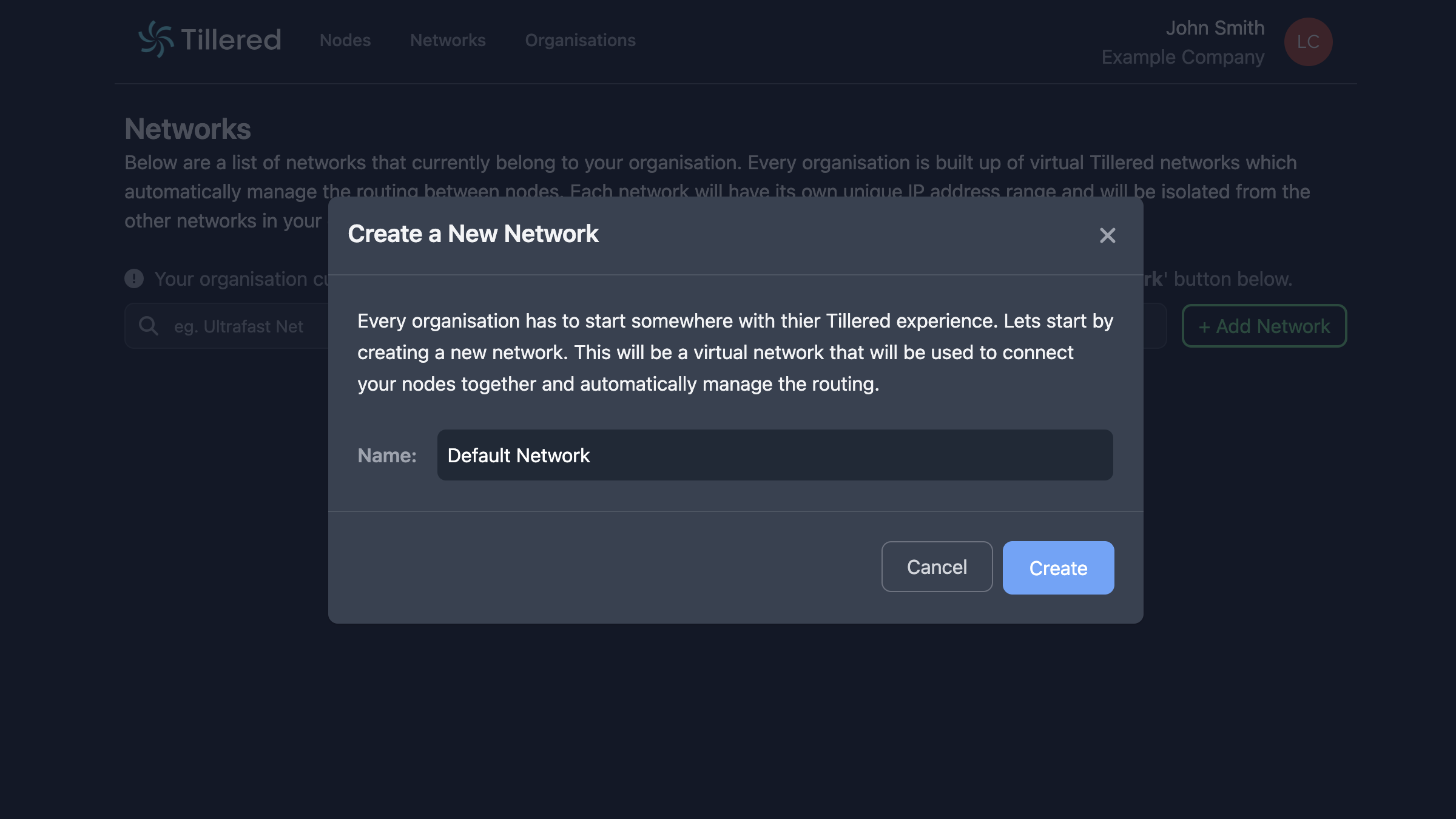The image size is (1456, 819).
Task: Click the Tillered wordmark in the header
Action: click(230, 40)
